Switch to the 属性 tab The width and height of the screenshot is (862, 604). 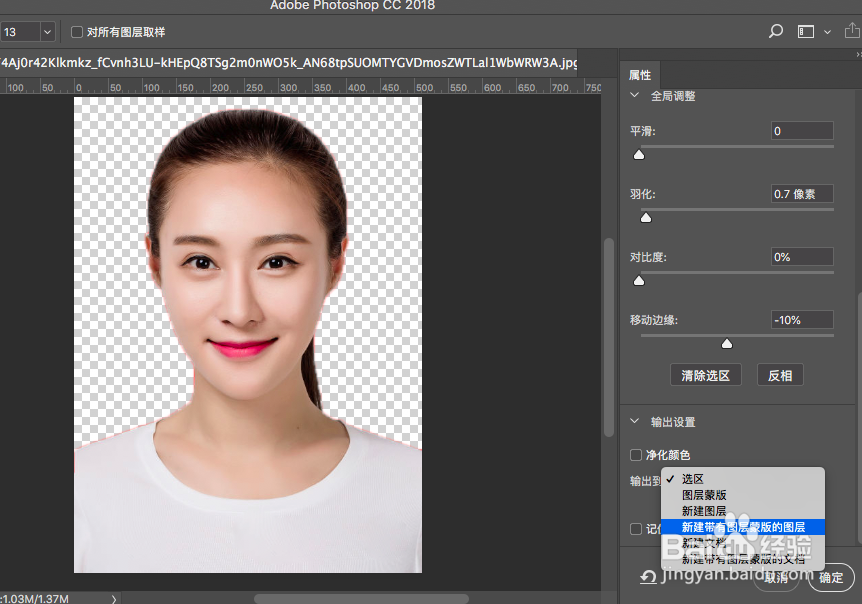pos(640,75)
